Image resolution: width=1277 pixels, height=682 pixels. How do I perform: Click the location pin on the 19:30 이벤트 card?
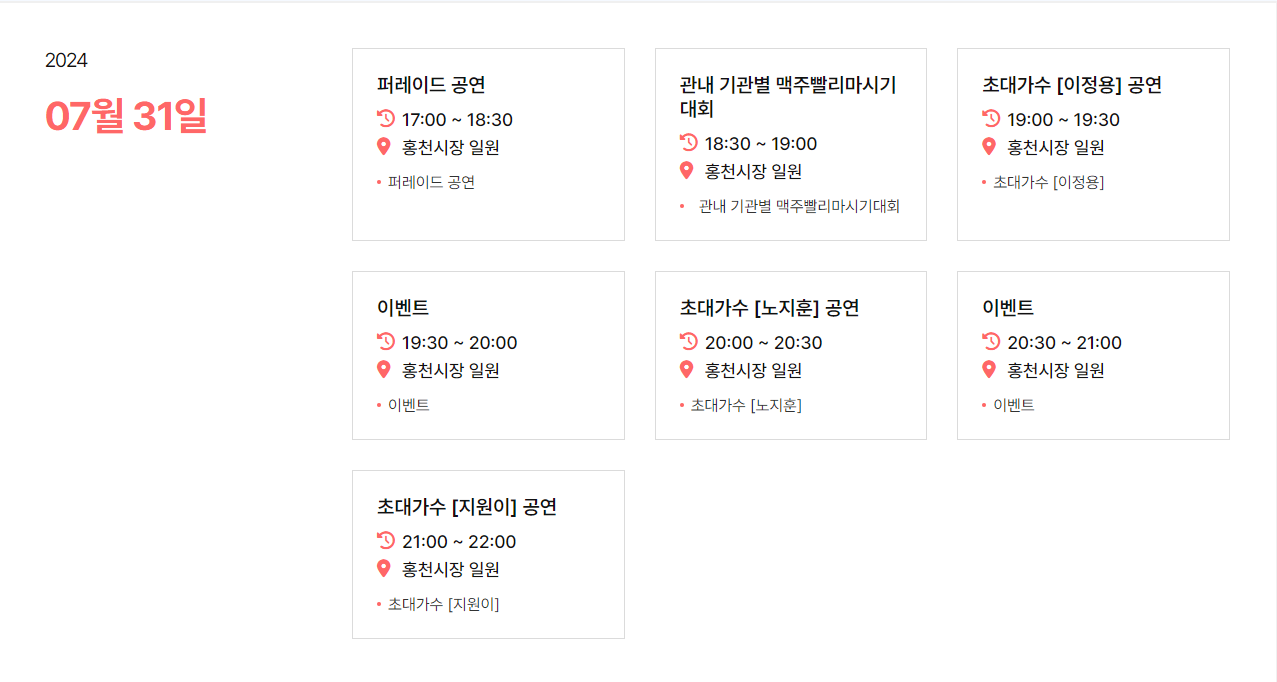coord(384,369)
